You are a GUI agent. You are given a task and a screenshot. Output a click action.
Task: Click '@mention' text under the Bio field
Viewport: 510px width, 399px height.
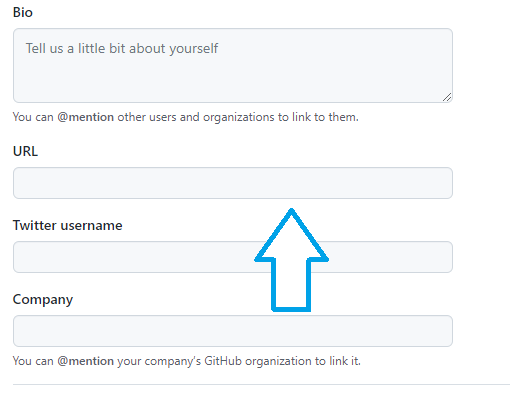(x=86, y=117)
